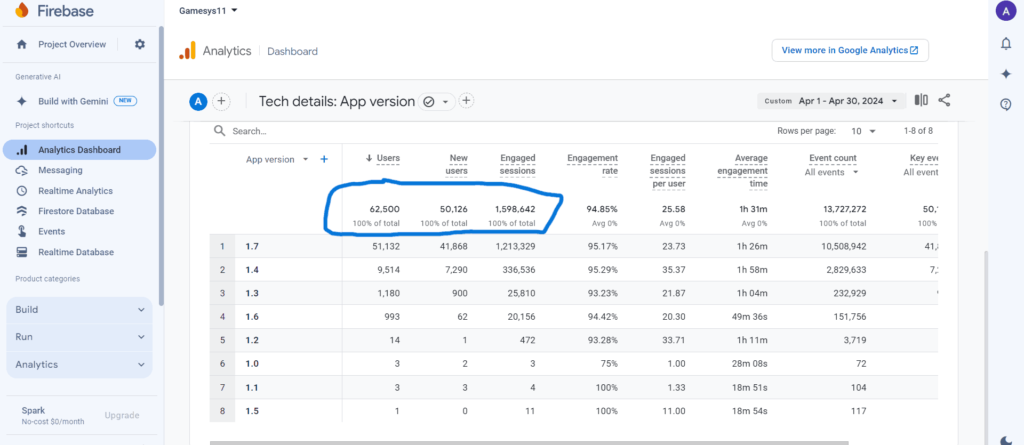Select Firestore Database from sidebar
This screenshot has height=445, width=1024.
[76, 211]
